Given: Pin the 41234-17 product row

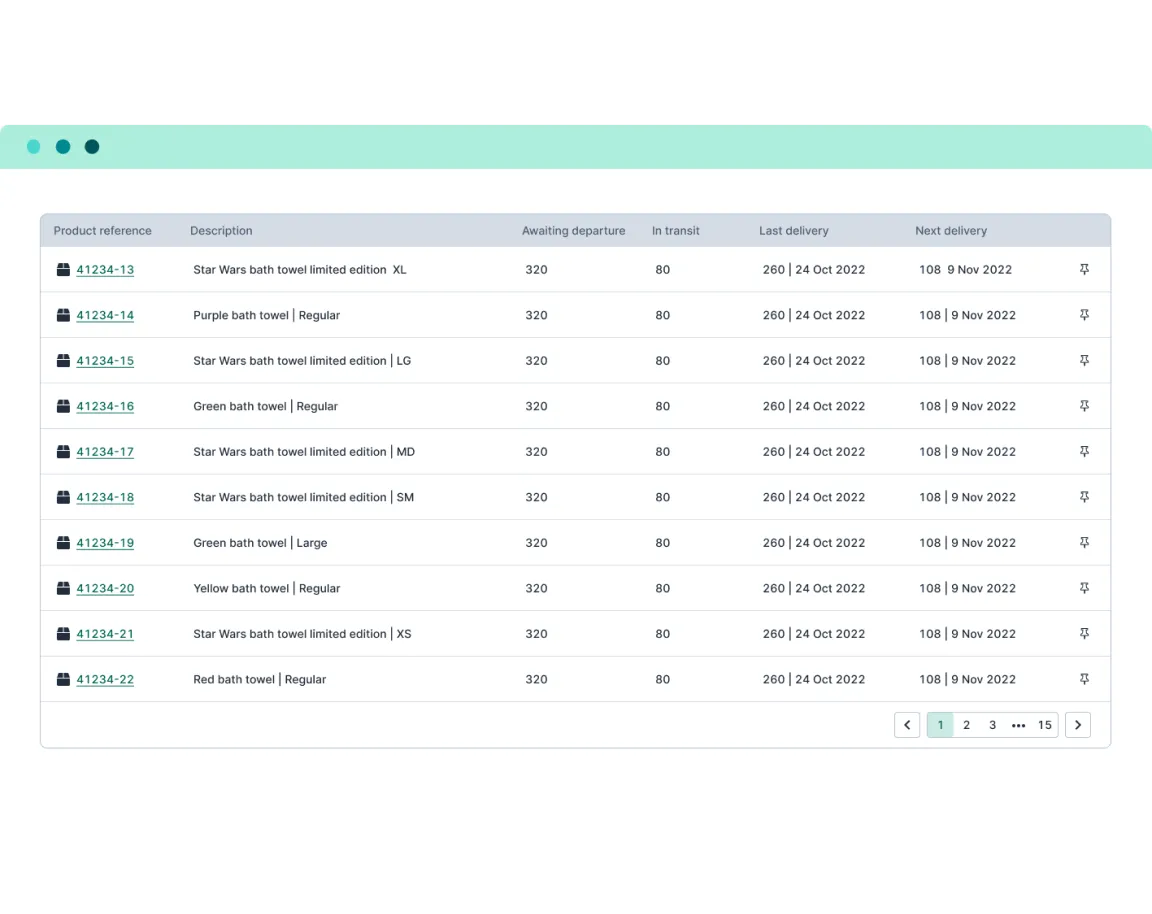Looking at the screenshot, I should coord(1084,452).
